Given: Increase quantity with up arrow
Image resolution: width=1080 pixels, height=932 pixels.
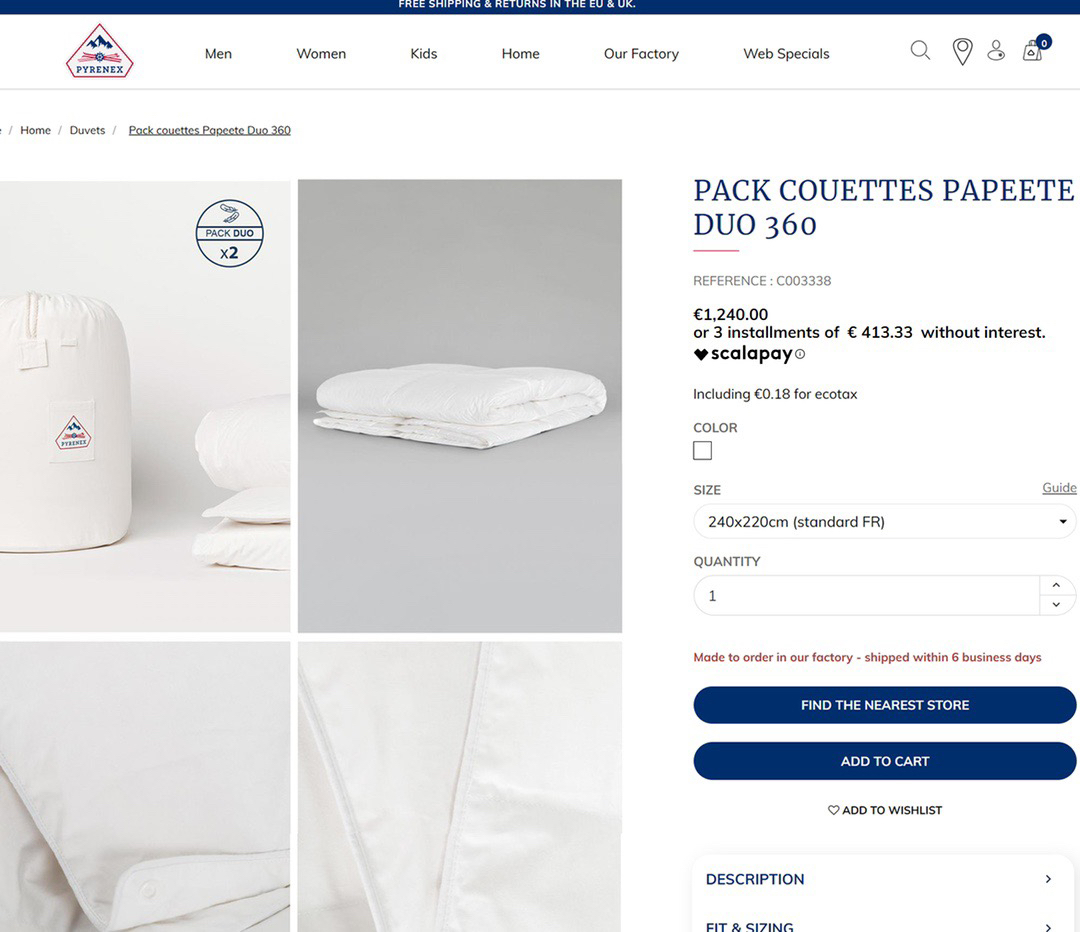Looking at the screenshot, I should coord(1056,585).
